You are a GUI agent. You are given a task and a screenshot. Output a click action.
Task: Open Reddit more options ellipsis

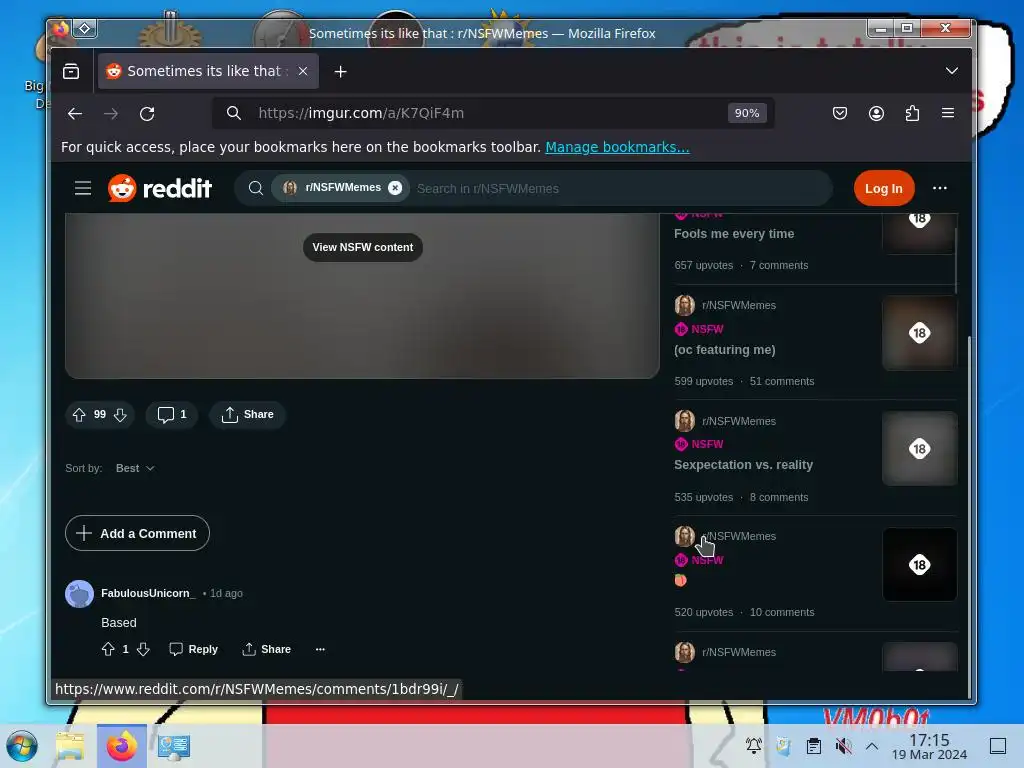[939, 188]
